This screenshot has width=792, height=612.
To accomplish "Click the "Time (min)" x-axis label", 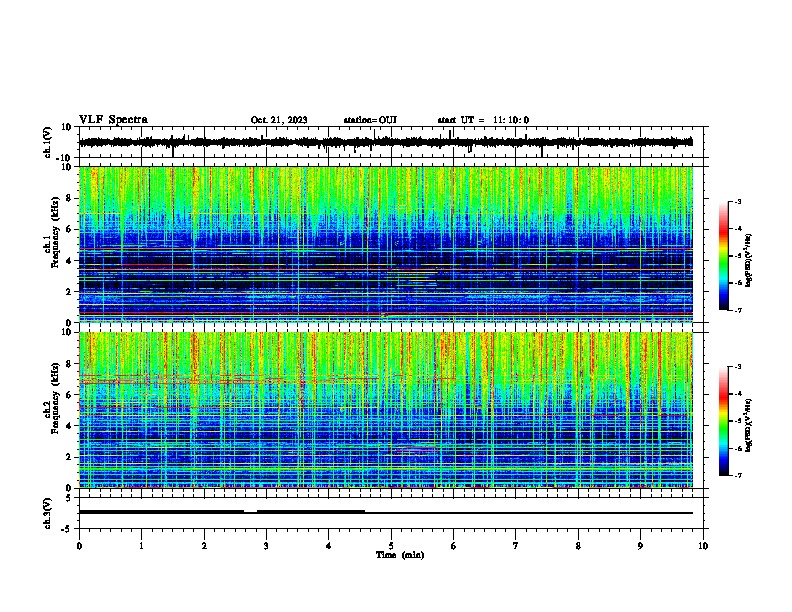I will [400, 555].
